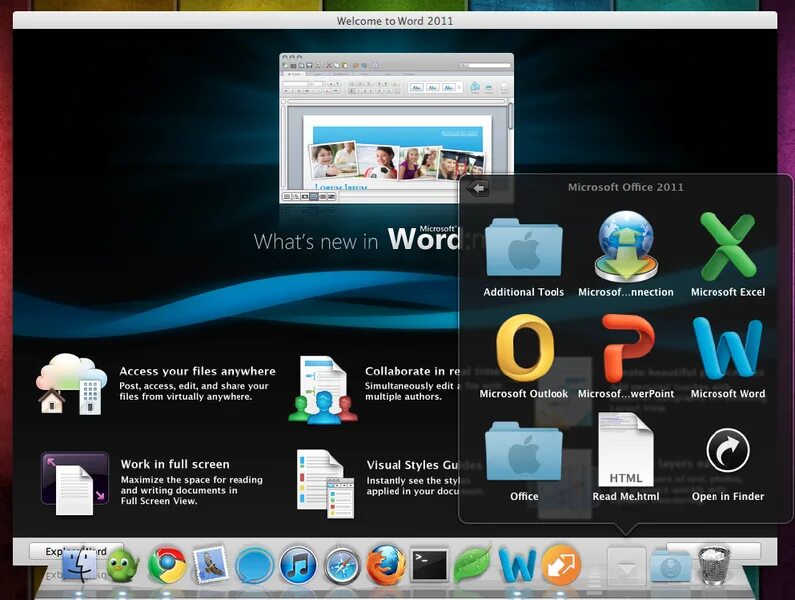This screenshot has width=795, height=600.
Task: Click the Visual Styles Guide document icon
Action: (326, 483)
